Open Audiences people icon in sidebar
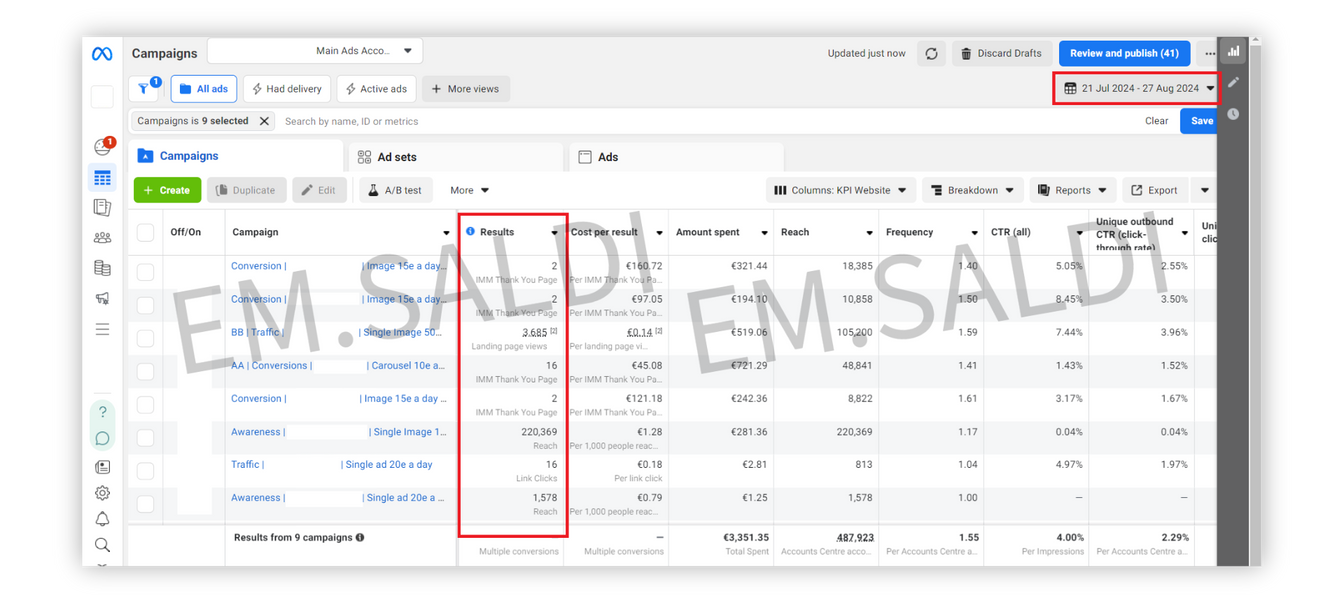This screenshot has width=1344, height=603. (x=102, y=238)
